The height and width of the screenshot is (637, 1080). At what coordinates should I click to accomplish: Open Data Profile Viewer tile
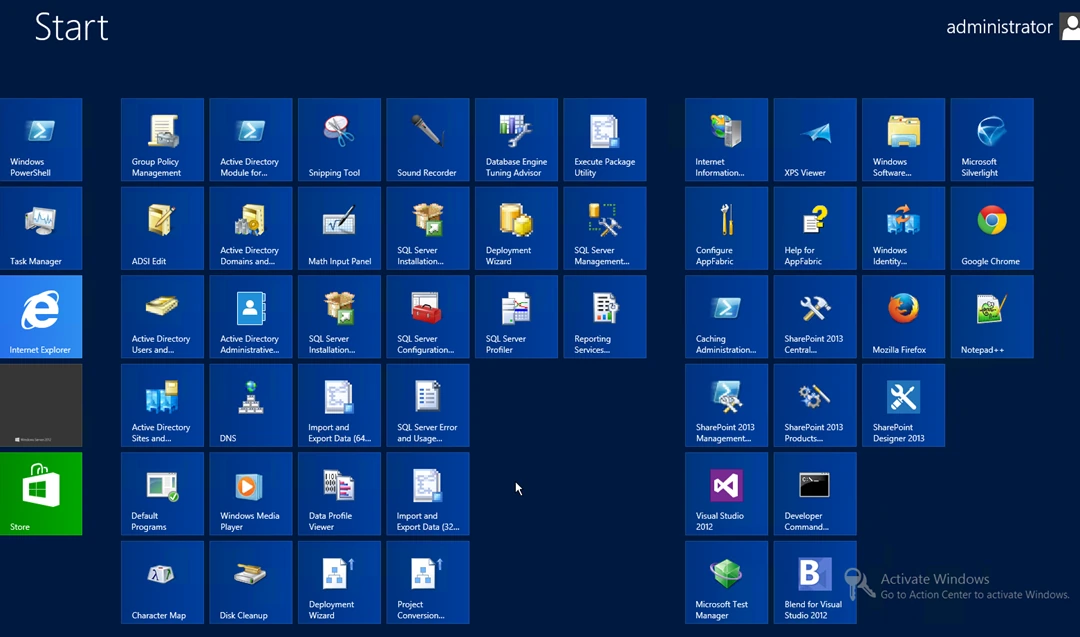(x=340, y=494)
